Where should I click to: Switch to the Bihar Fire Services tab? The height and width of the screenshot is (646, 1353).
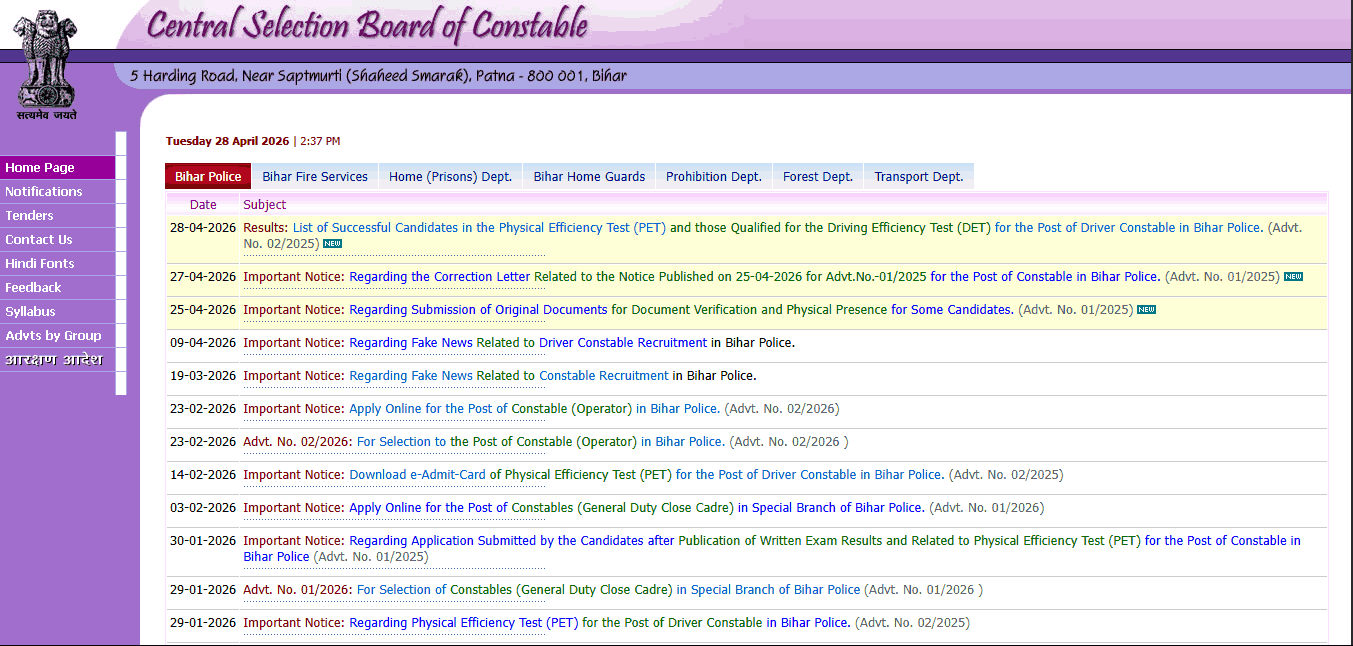(x=314, y=175)
